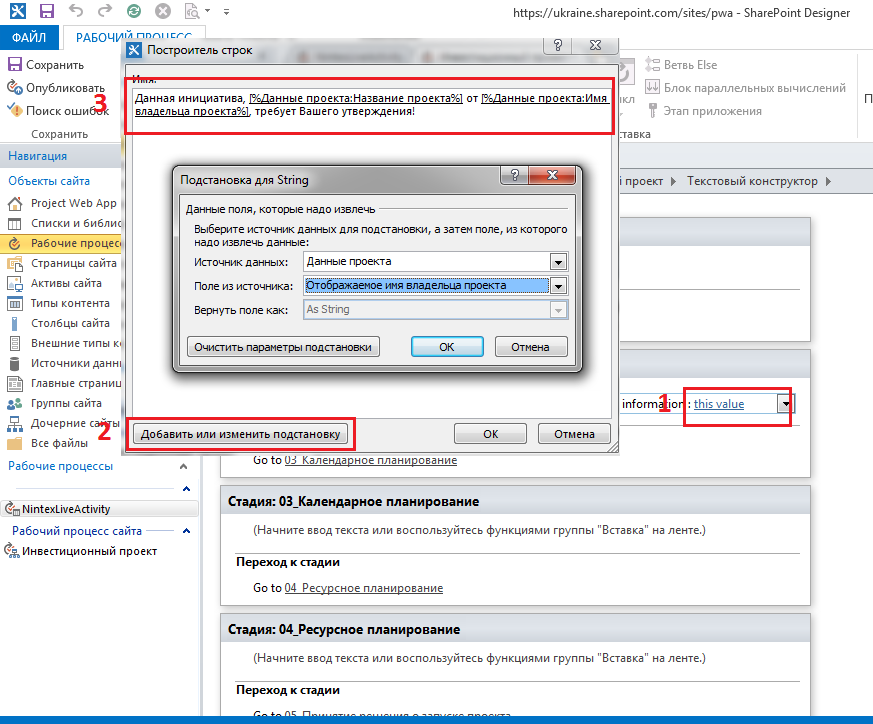Open the Поле из источника dropdown
The width and height of the screenshot is (873, 724).
558,286
